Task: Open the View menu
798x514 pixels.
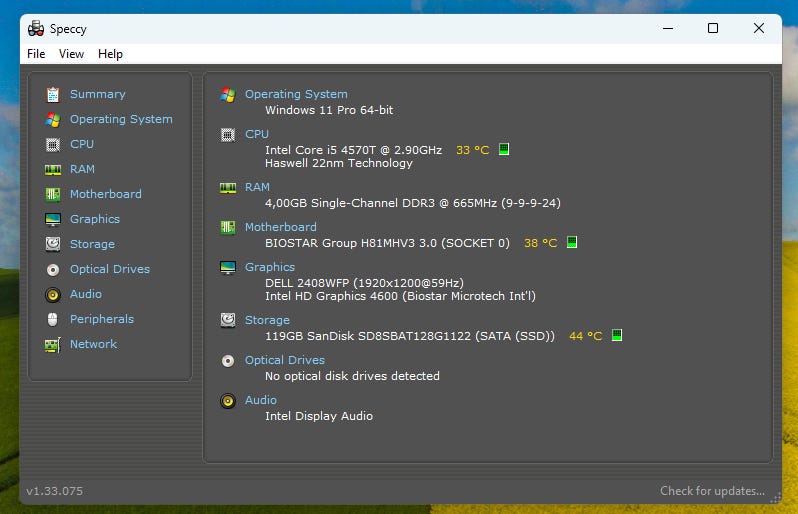Action: click(x=71, y=54)
